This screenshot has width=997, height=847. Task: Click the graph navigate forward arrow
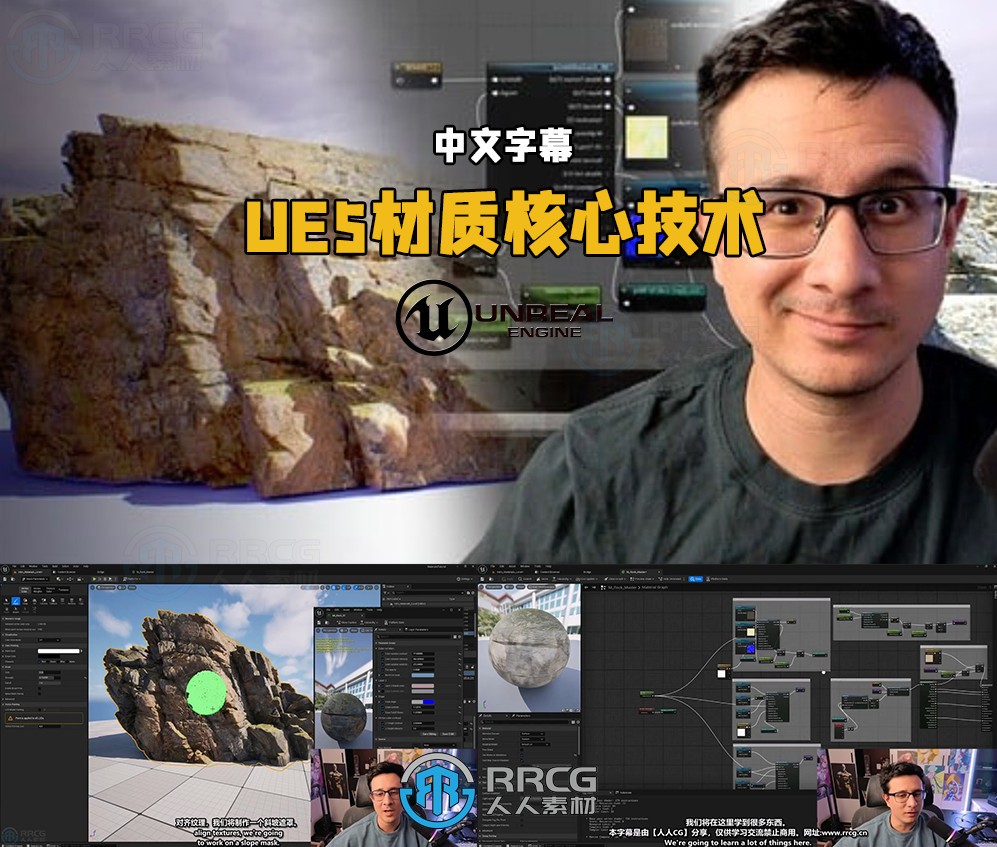click(x=594, y=588)
